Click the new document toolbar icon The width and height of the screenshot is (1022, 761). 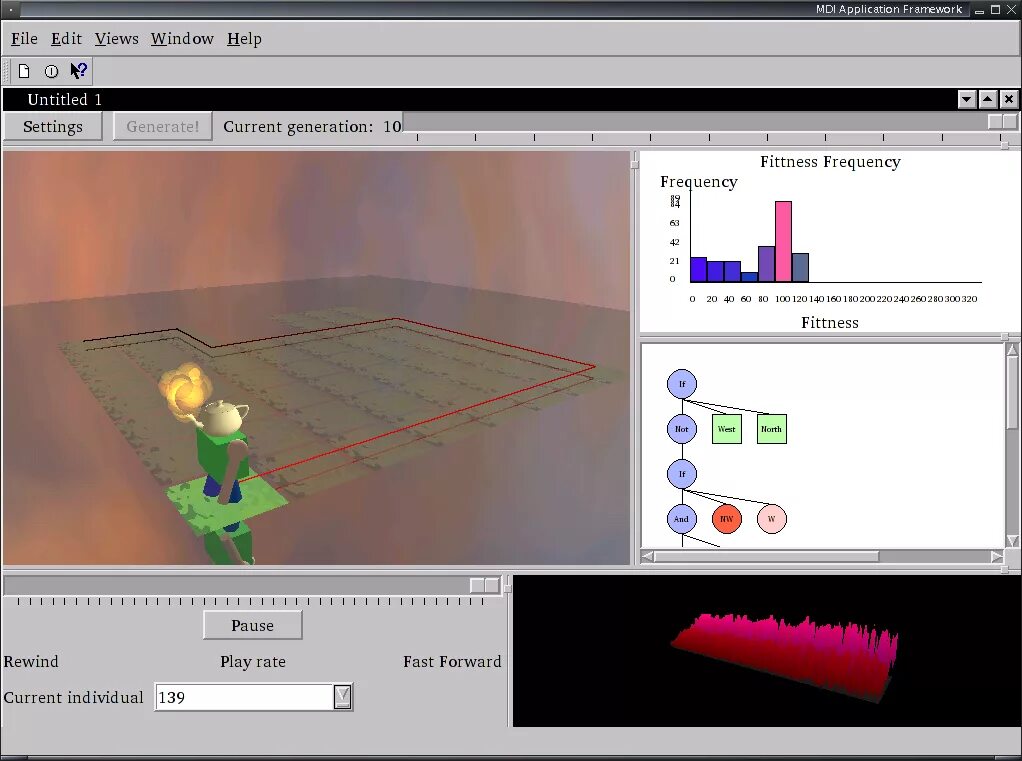(24, 71)
